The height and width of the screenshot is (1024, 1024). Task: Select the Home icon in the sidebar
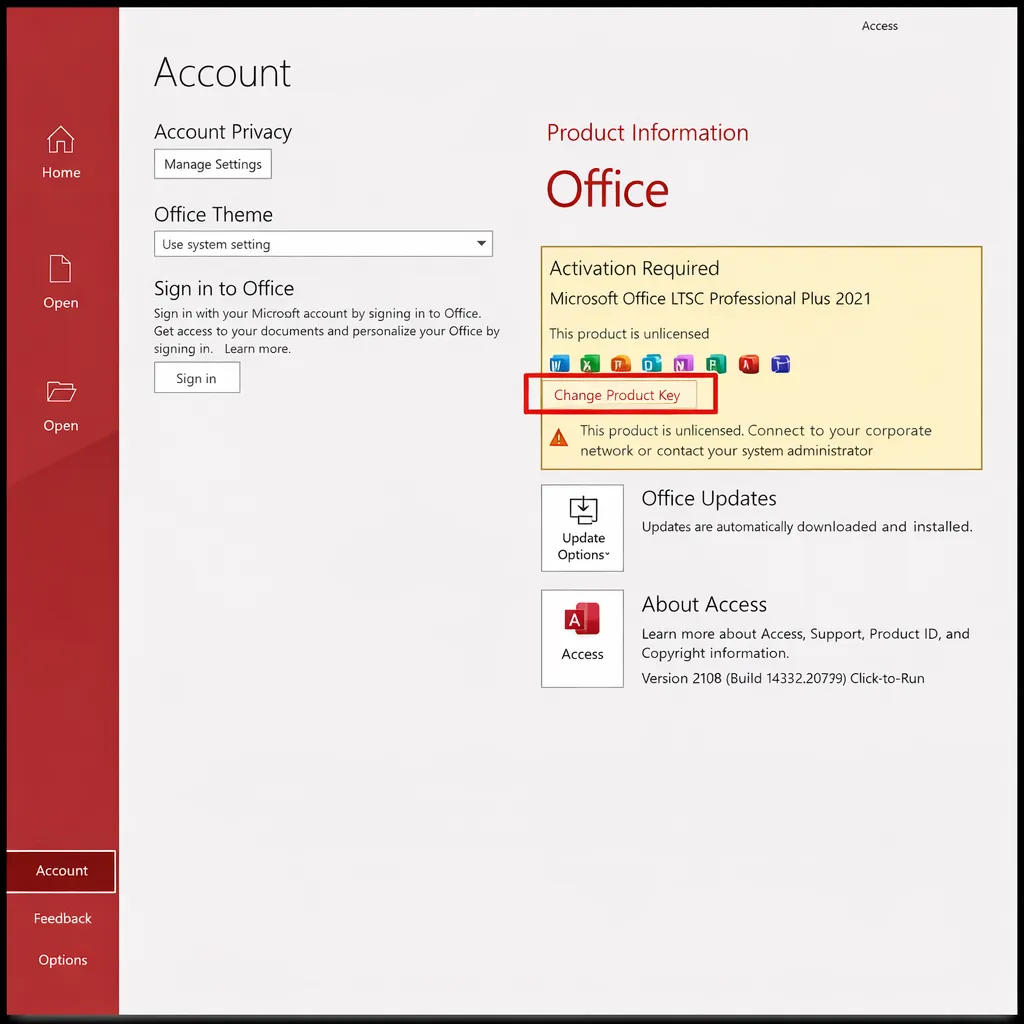[x=61, y=150]
